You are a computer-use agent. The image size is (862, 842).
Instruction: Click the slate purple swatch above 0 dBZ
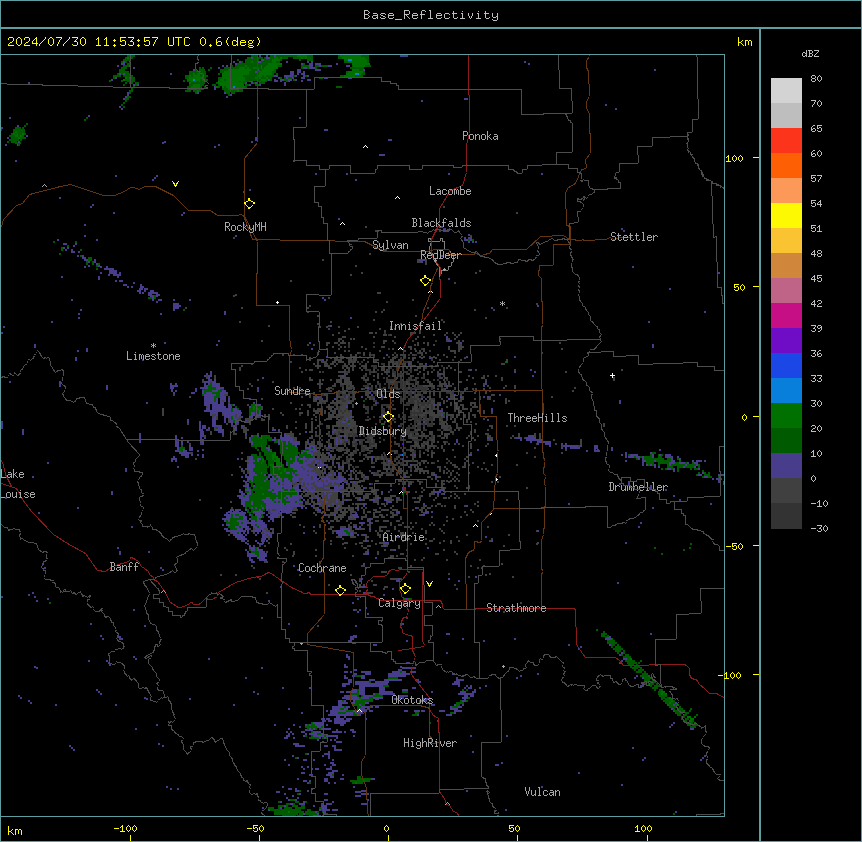pyautogui.click(x=786, y=466)
